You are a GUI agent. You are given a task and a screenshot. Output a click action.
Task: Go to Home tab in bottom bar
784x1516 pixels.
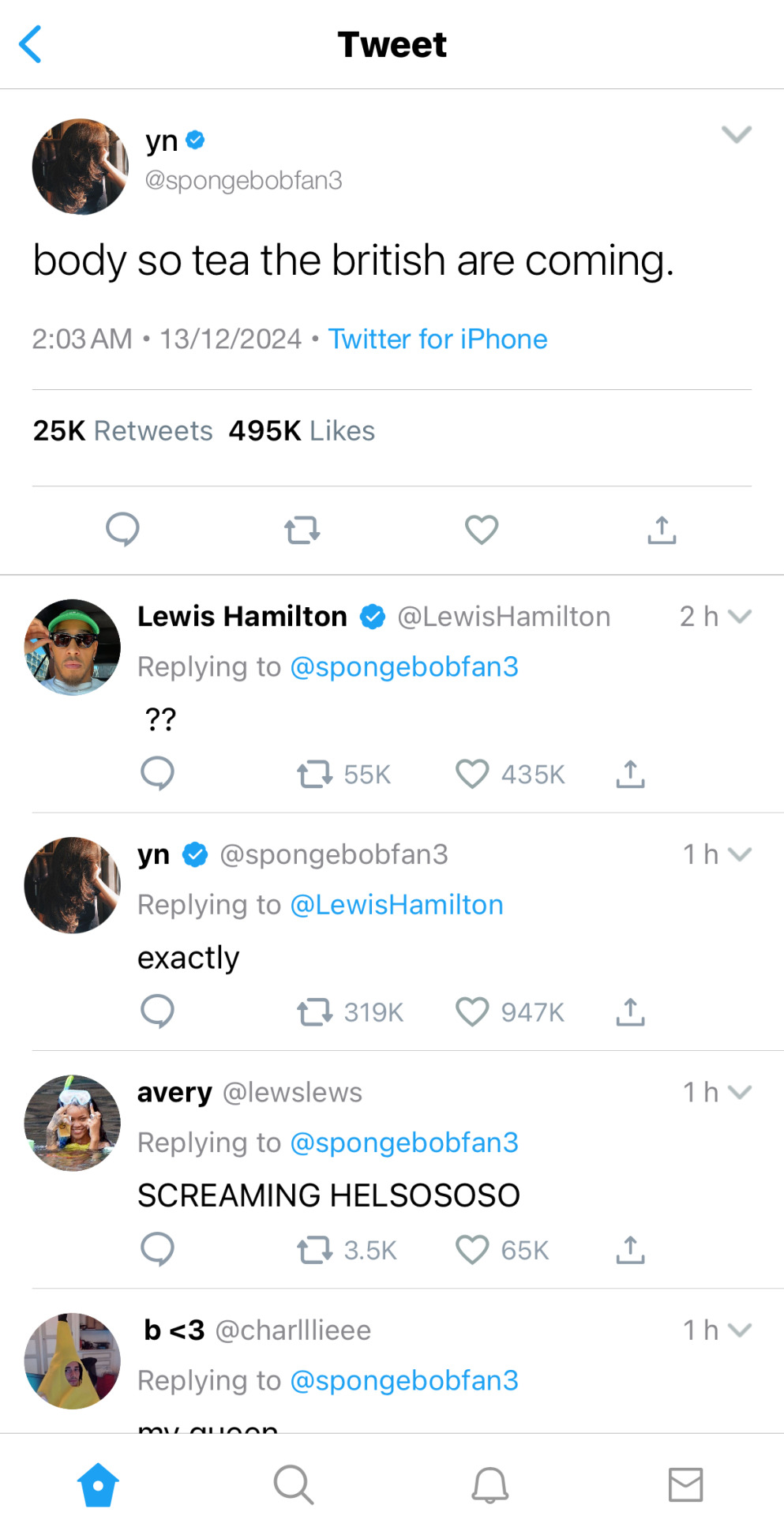(x=98, y=1484)
